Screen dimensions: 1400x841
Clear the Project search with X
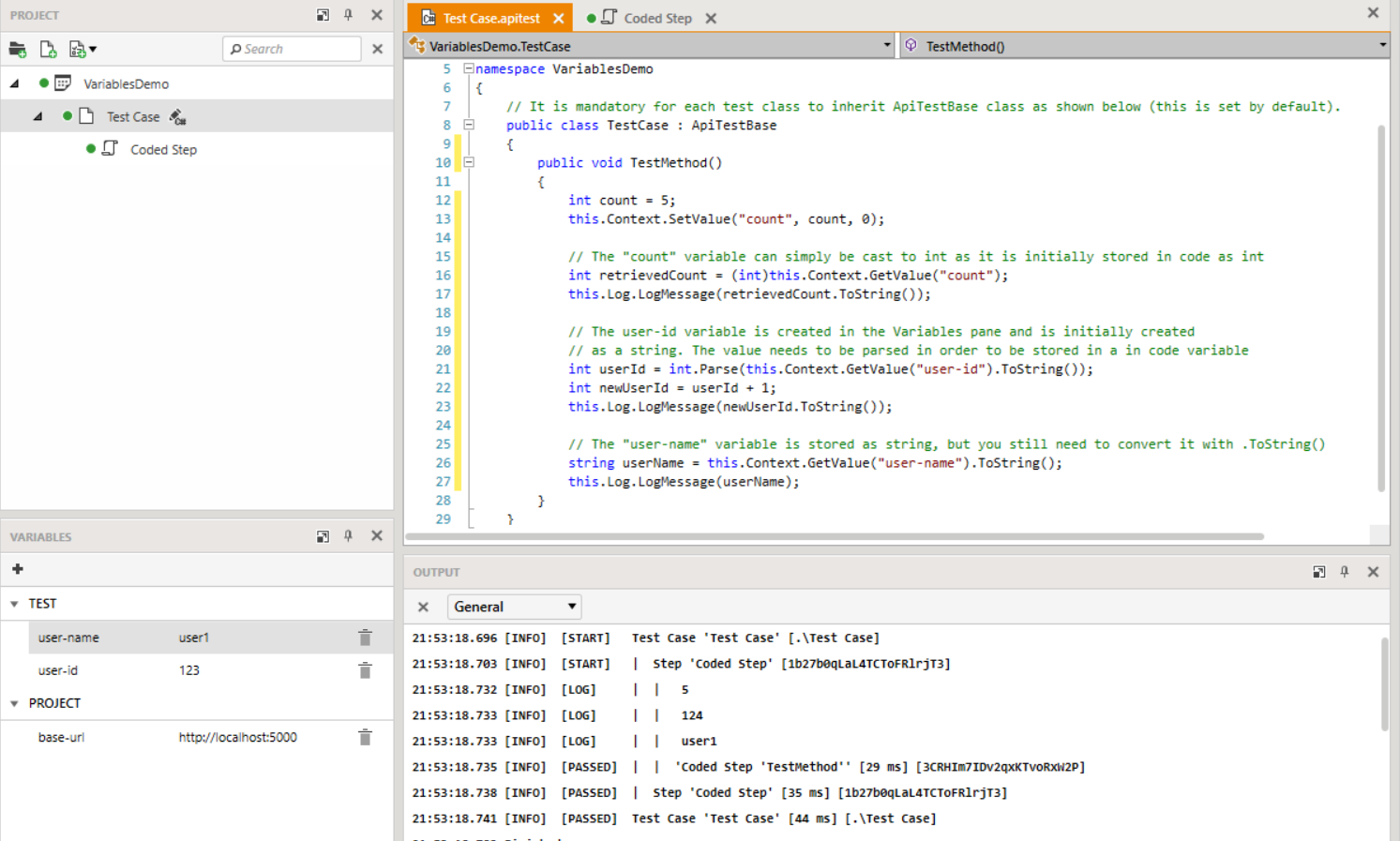point(378,49)
